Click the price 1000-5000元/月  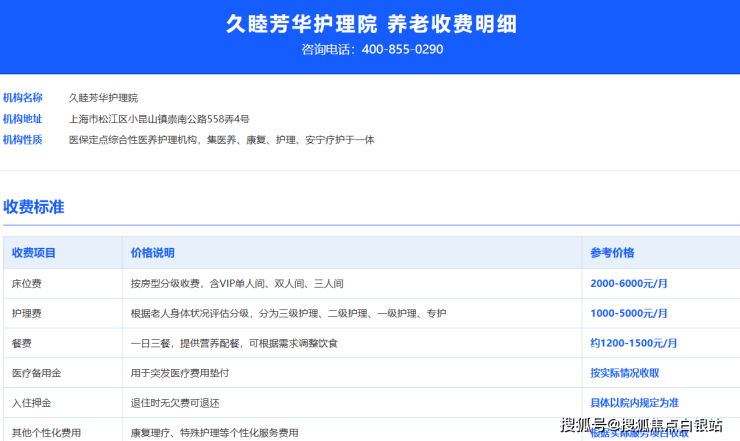pyautogui.click(x=629, y=314)
